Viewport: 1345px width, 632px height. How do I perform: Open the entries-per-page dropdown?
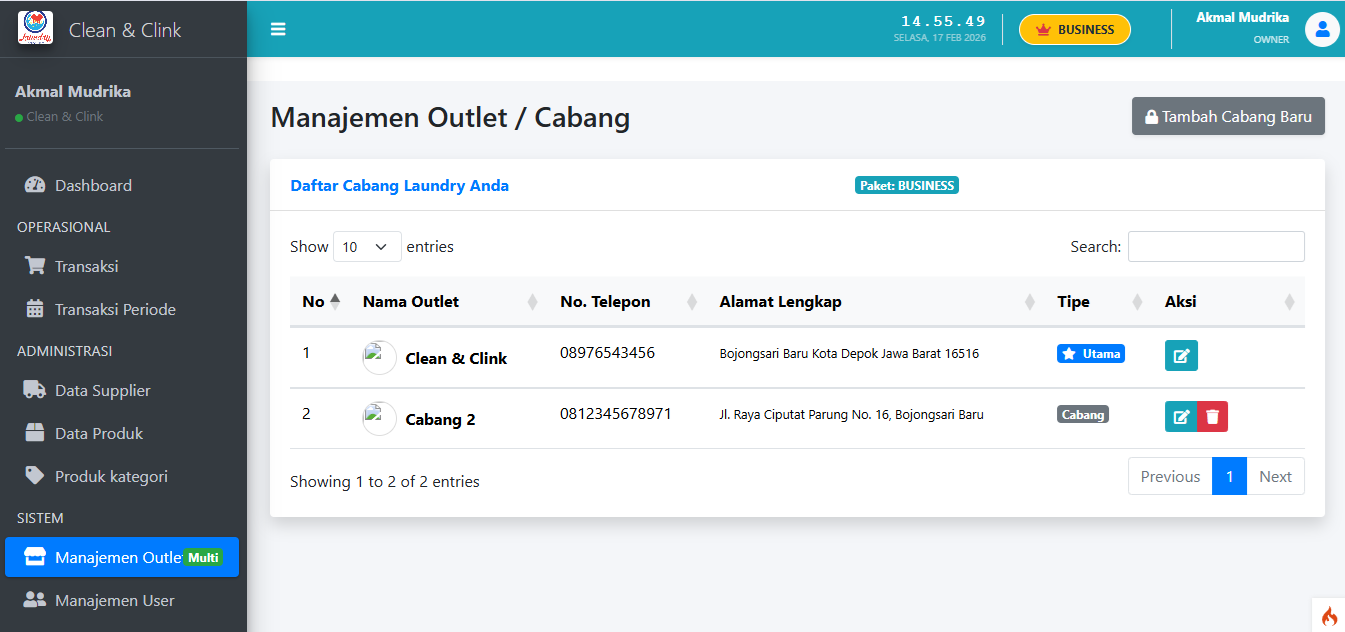(366, 247)
